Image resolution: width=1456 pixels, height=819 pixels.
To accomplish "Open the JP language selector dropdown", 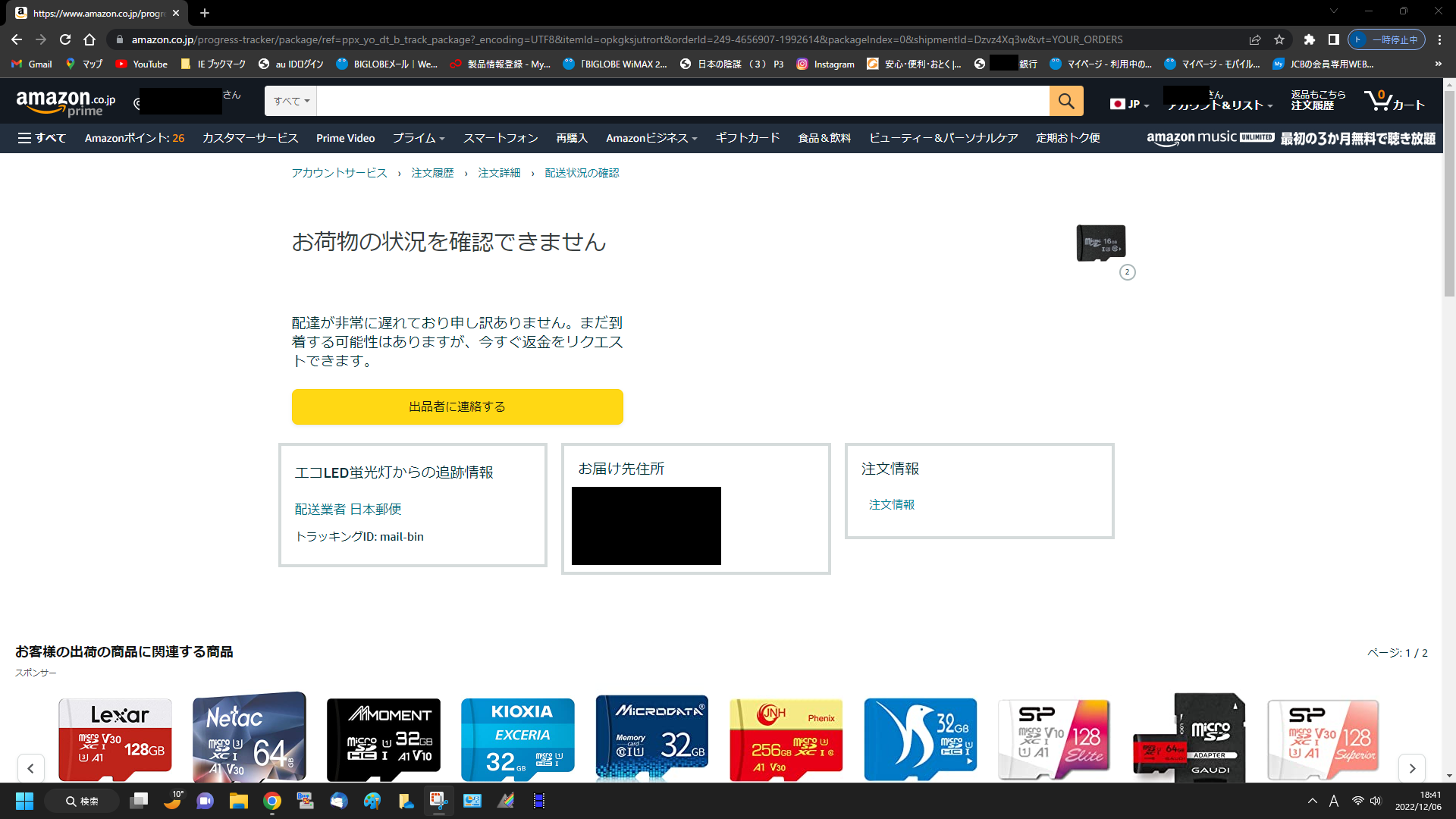I will point(1129,104).
